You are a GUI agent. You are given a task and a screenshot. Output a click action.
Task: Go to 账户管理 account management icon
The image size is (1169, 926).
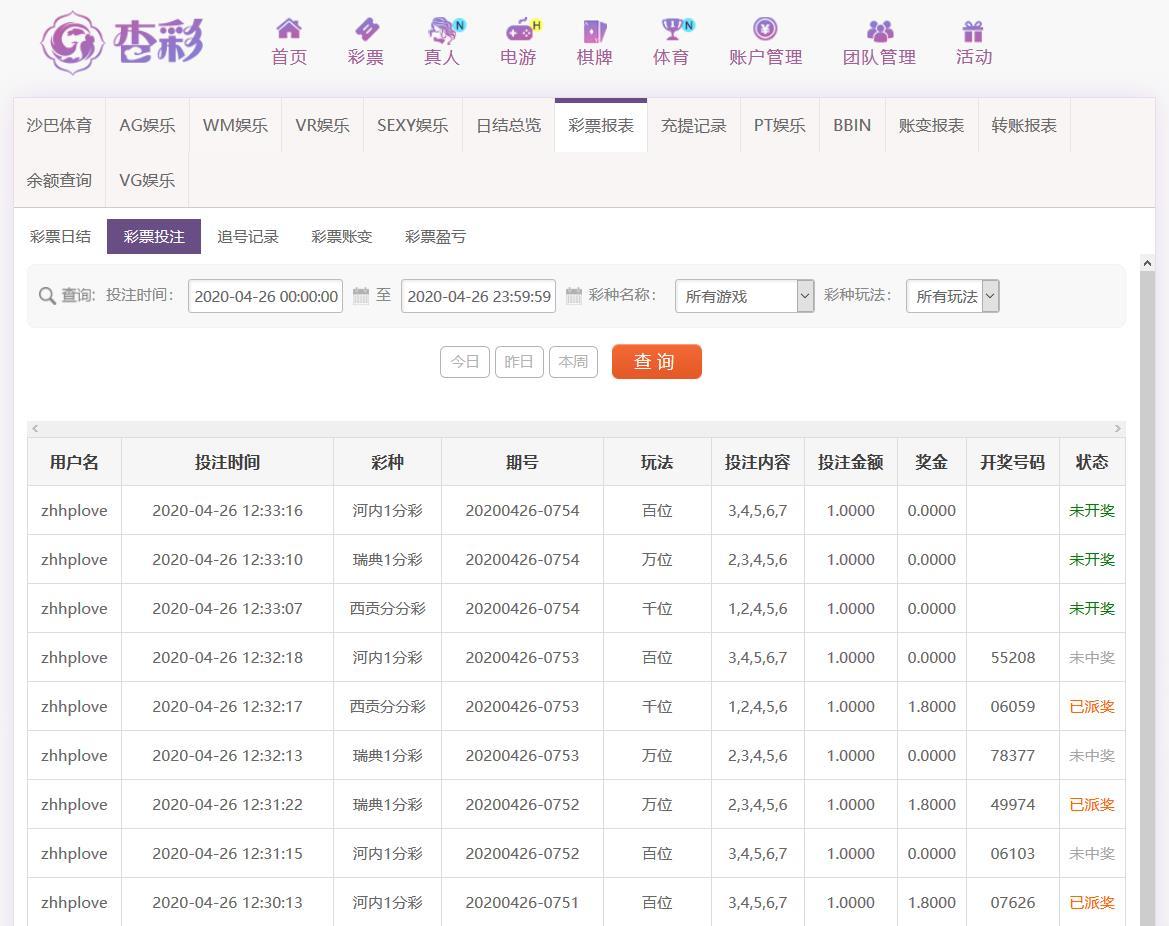tap(765, 30)
